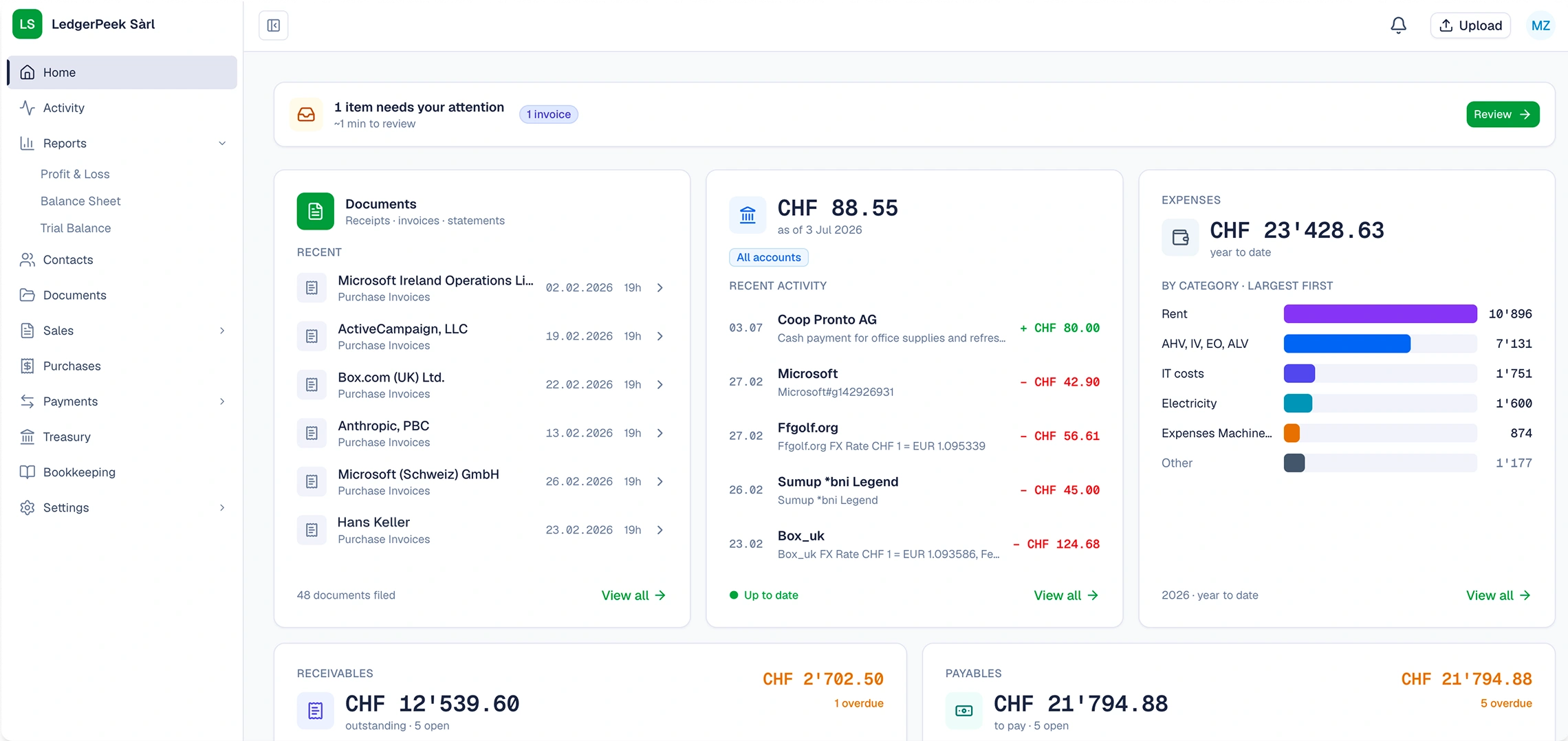Expand the Payments submenu chevron
Image resolution: width=1568 pixels, height=741 pixels.
tap(222, 401)
